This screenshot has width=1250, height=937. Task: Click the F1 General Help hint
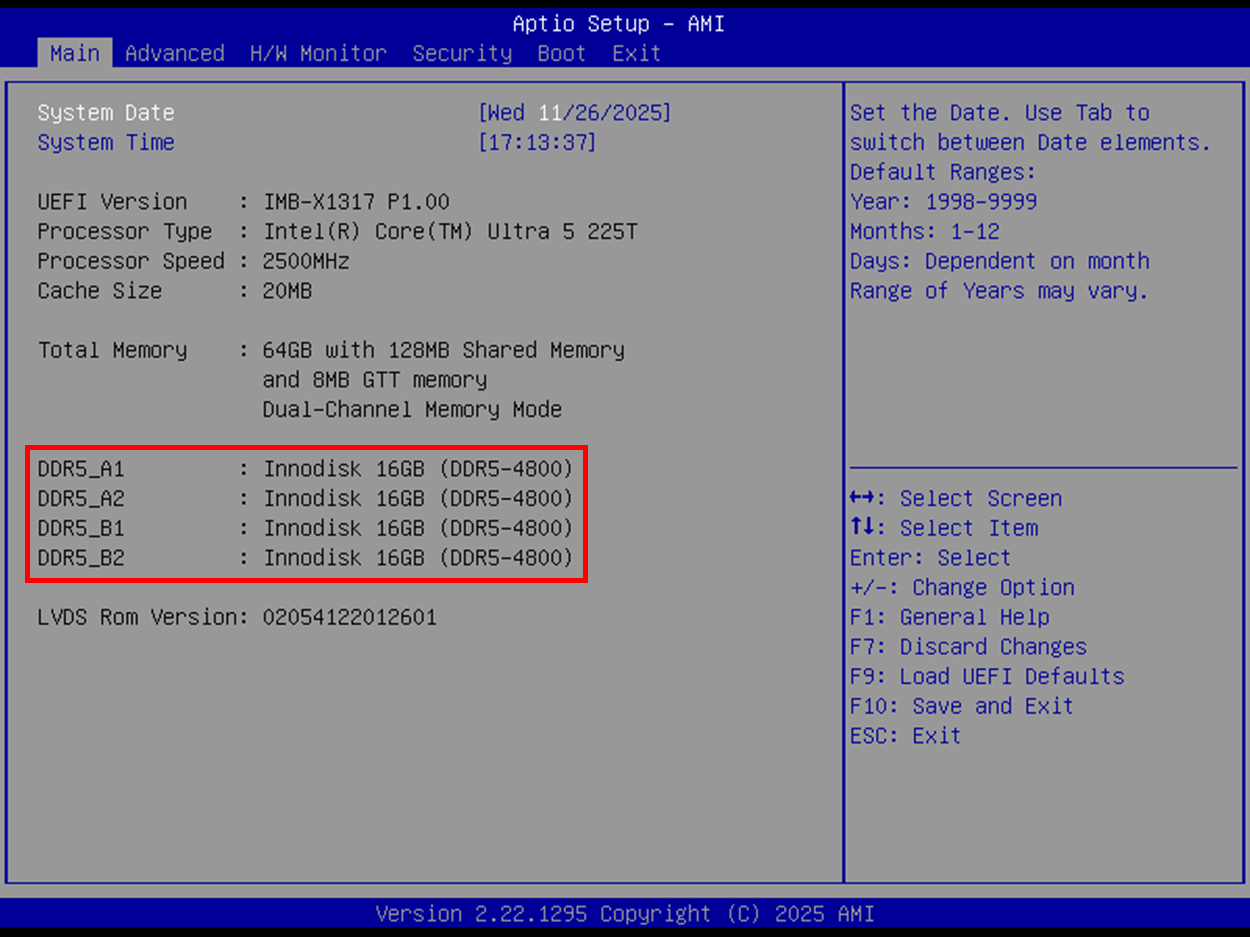pyautogui.click(x=949, y=617)
